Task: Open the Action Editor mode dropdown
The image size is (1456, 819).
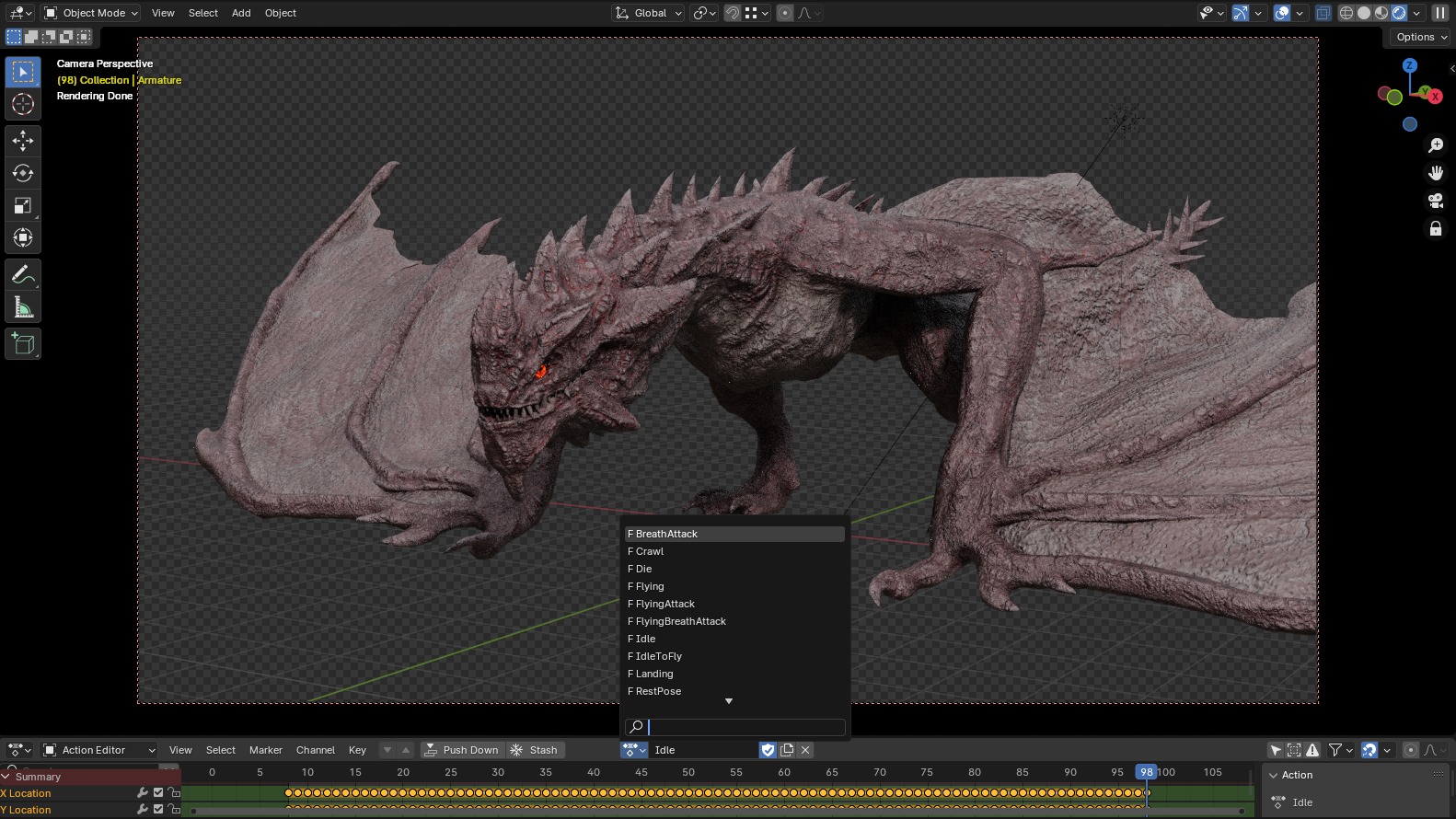Action: pyautogui.click(x=99, y=750)
